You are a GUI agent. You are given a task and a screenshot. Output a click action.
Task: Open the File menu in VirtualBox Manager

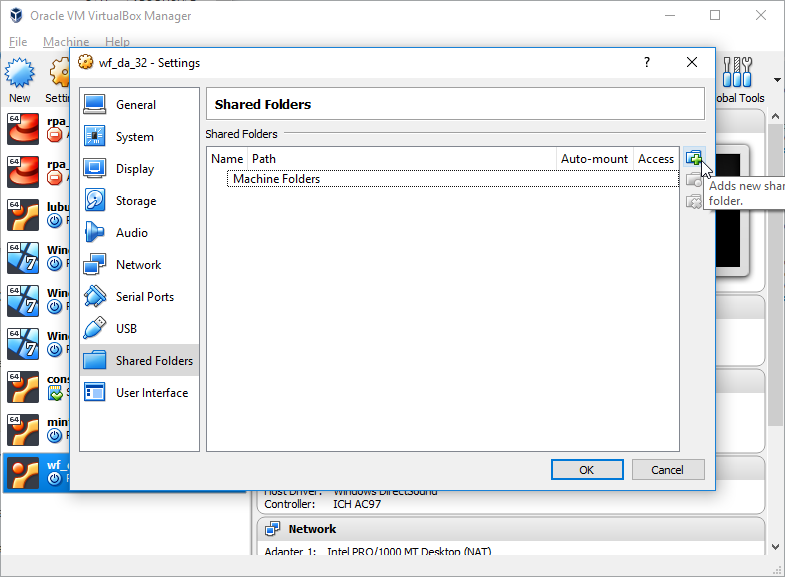pyautogui.click(x=18, y=42)
